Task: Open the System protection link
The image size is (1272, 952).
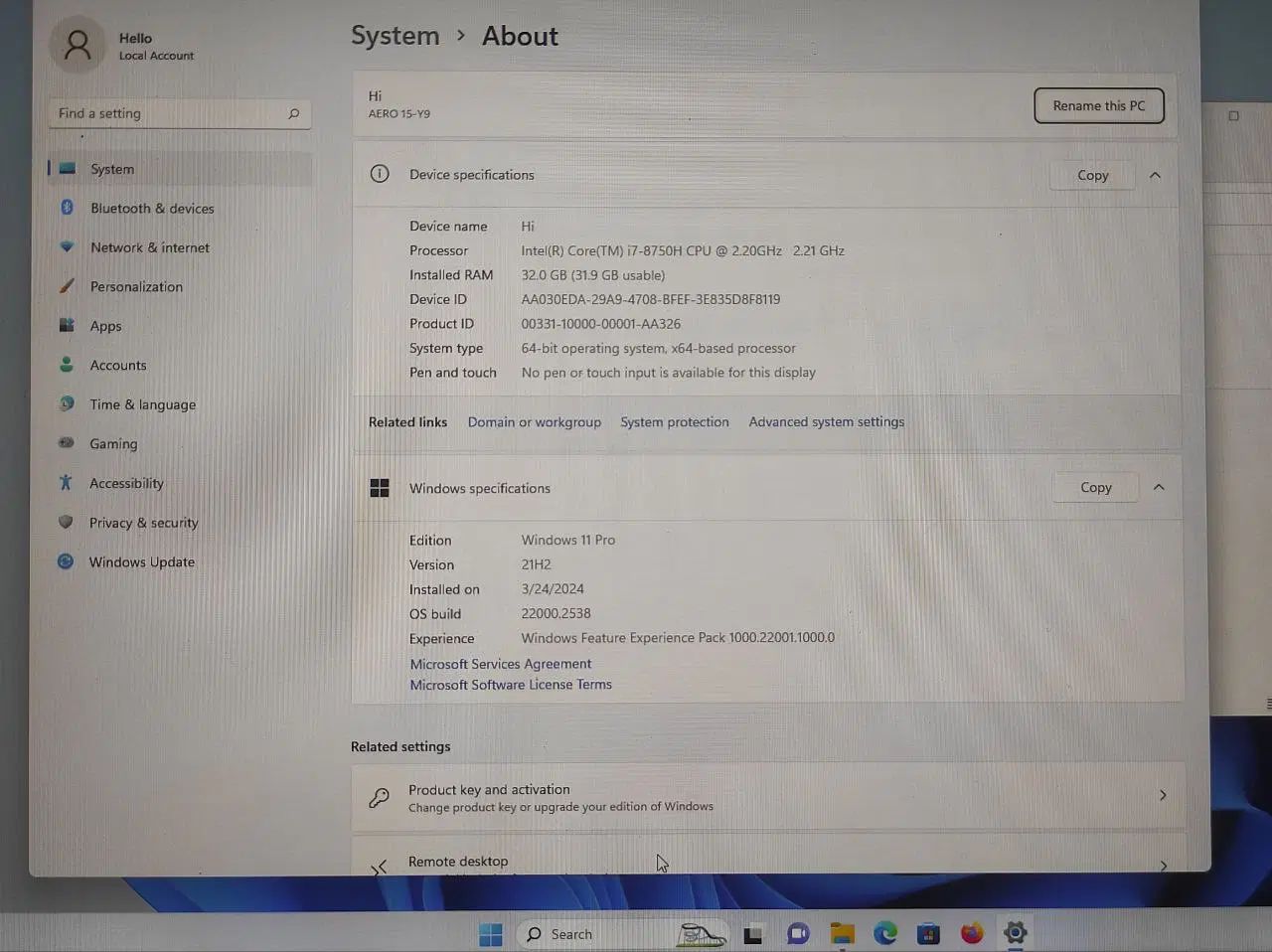Action: click(675, 421)
